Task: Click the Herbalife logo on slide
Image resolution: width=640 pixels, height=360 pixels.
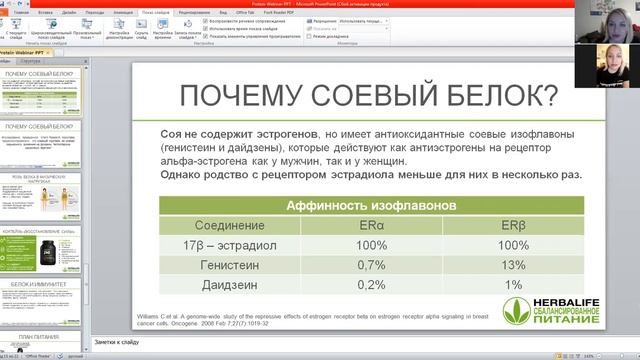Action: 551,311
